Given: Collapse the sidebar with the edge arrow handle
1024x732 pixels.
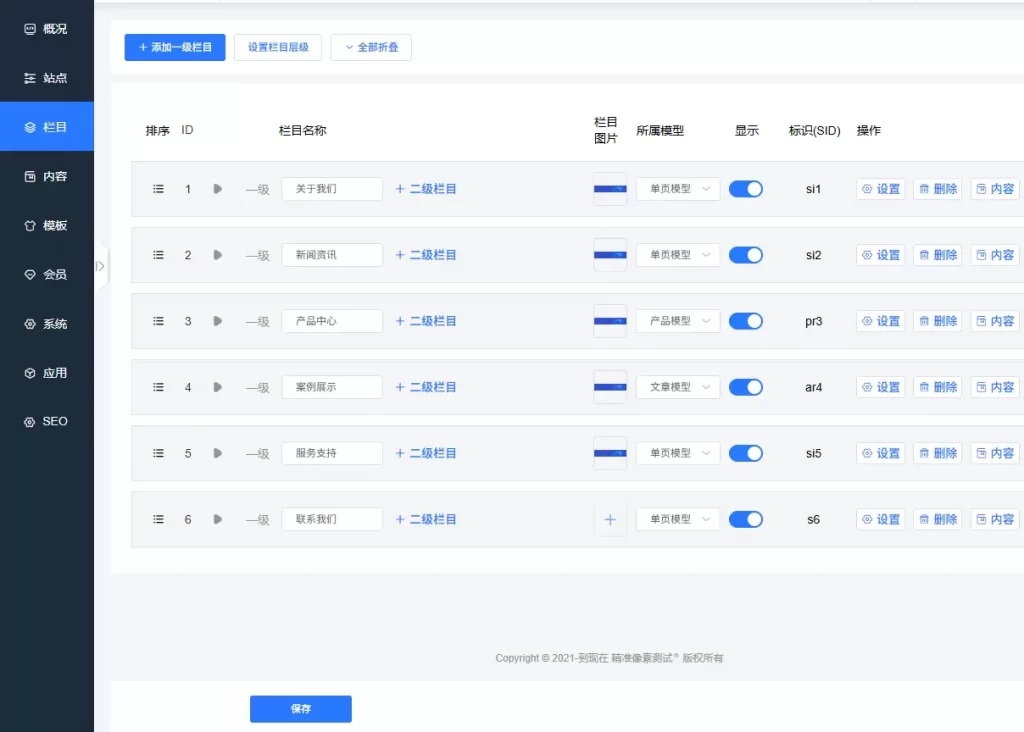Looking at the screenshot, I should pyautogui.click(x=100, y=266).
